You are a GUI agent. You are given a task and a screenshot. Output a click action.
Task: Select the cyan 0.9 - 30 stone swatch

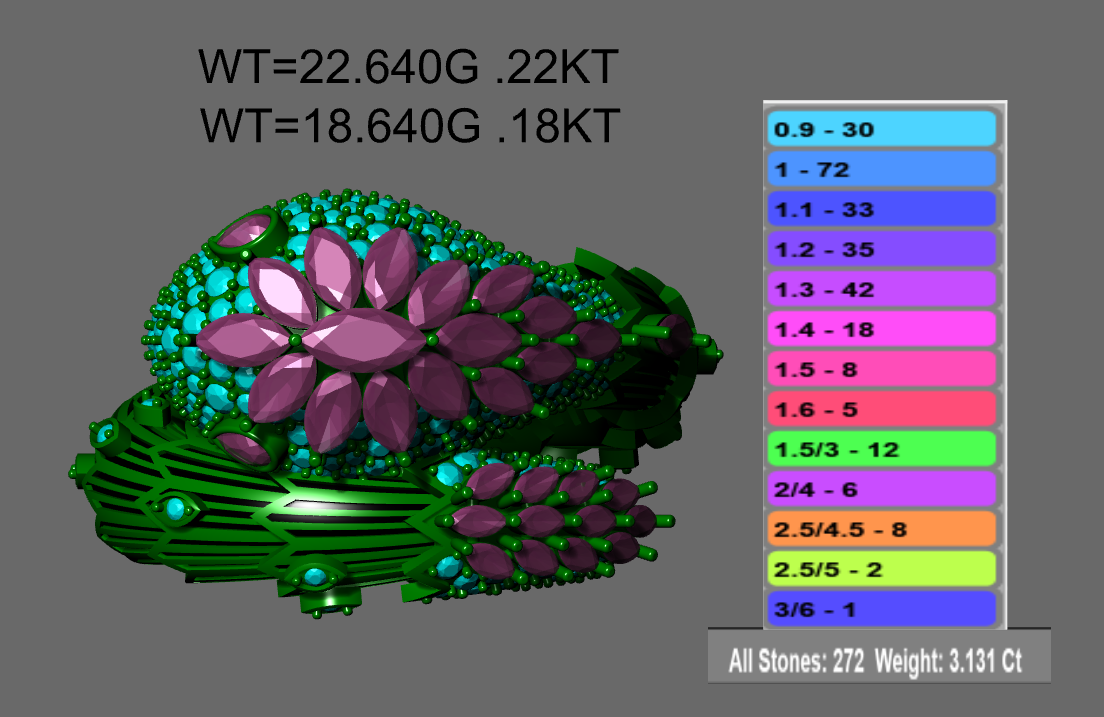tap(882, 129)
